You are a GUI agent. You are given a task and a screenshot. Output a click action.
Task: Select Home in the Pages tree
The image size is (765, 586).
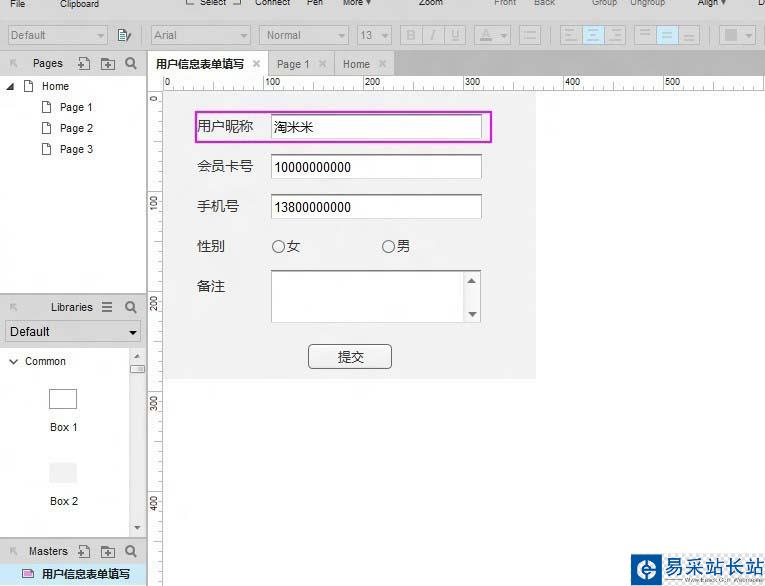click(55, 86)
